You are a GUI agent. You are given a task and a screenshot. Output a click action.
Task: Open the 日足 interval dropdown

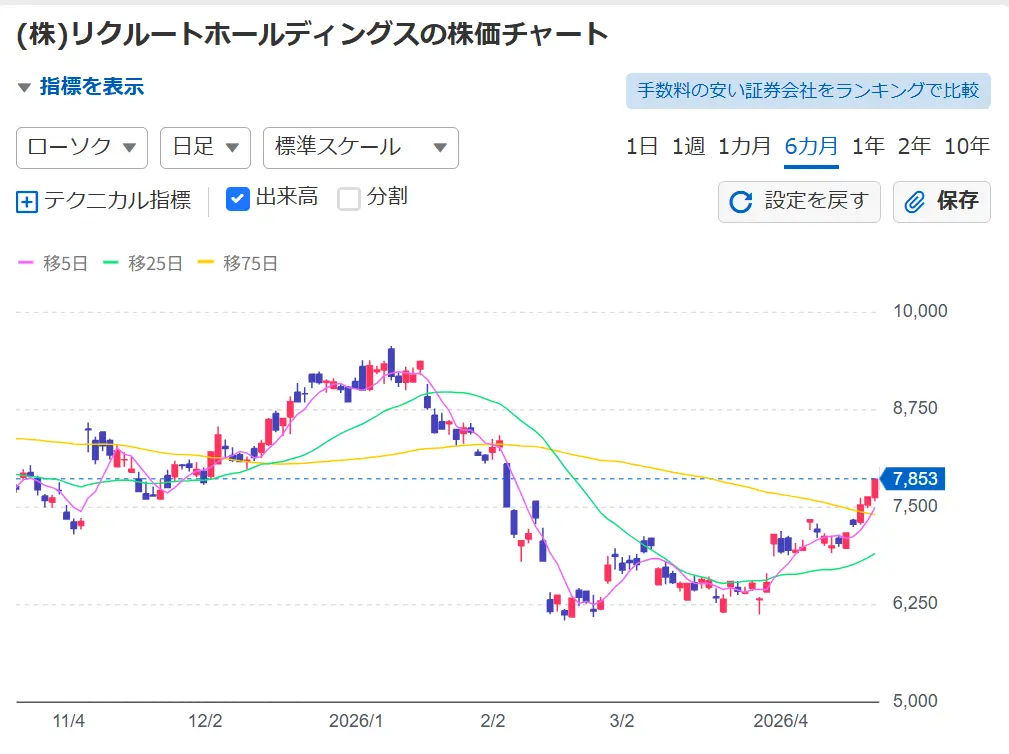204,148
